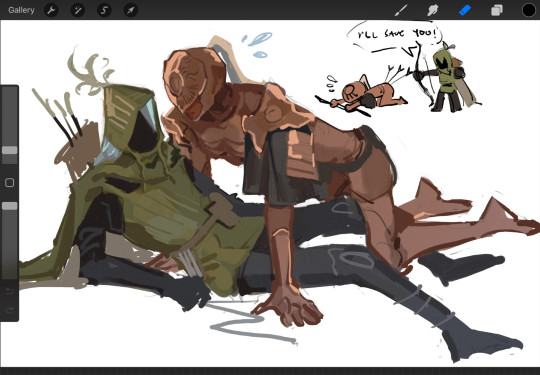The image size is (540, 375).
Task: Adjust the brush opacity slider handle
Action: click(x=10, y=206)
